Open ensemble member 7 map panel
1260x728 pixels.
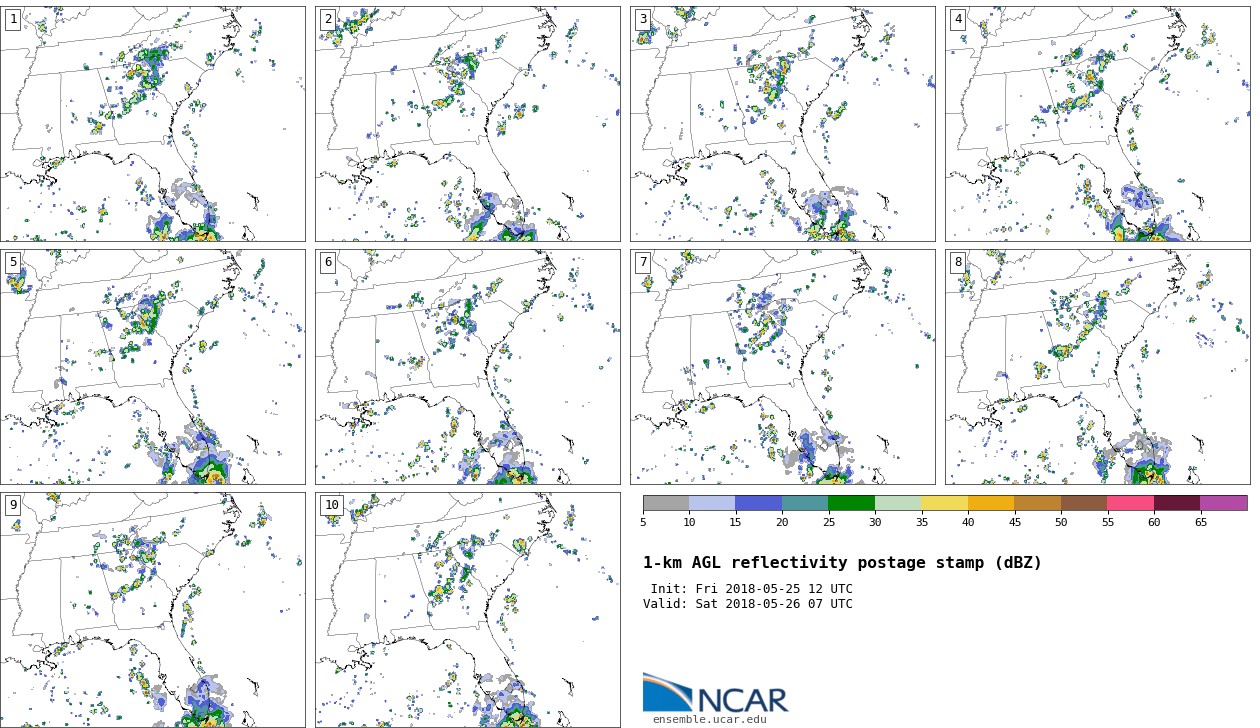point(783,367)
